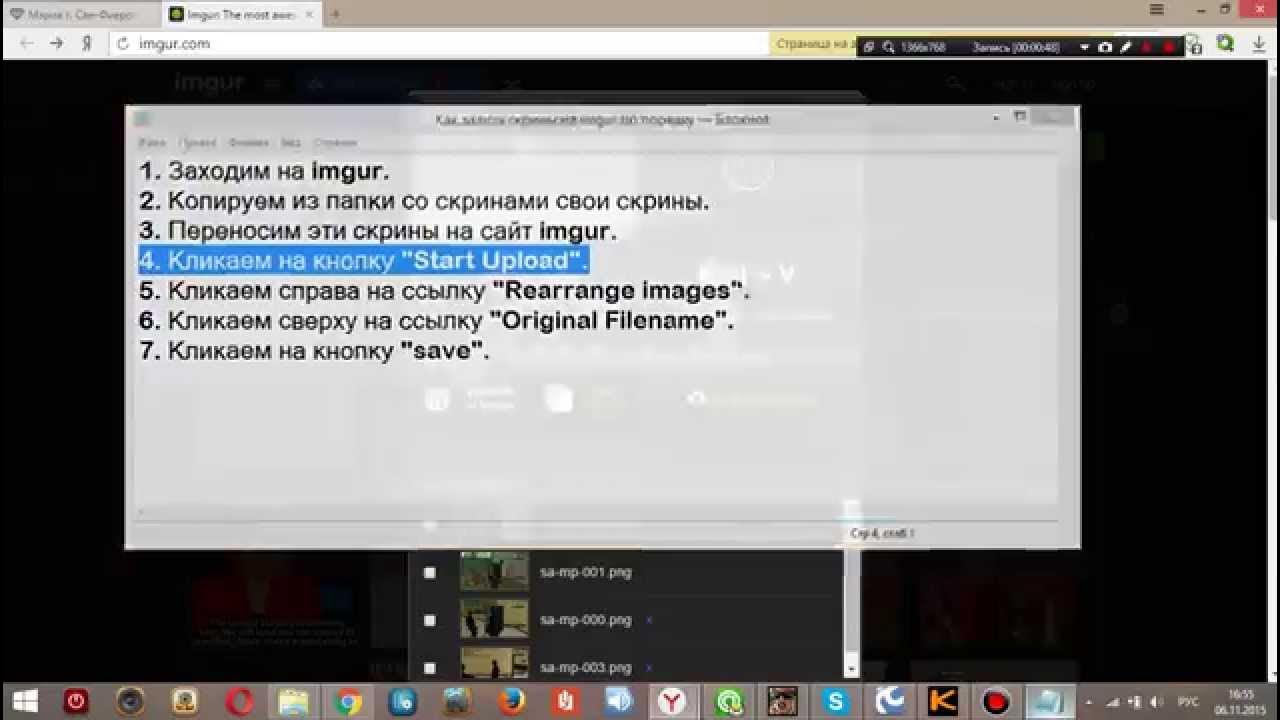The image size is (1280, 720).
Task: Launch Google Chrome from the taskbar
Action: (348, 701)
